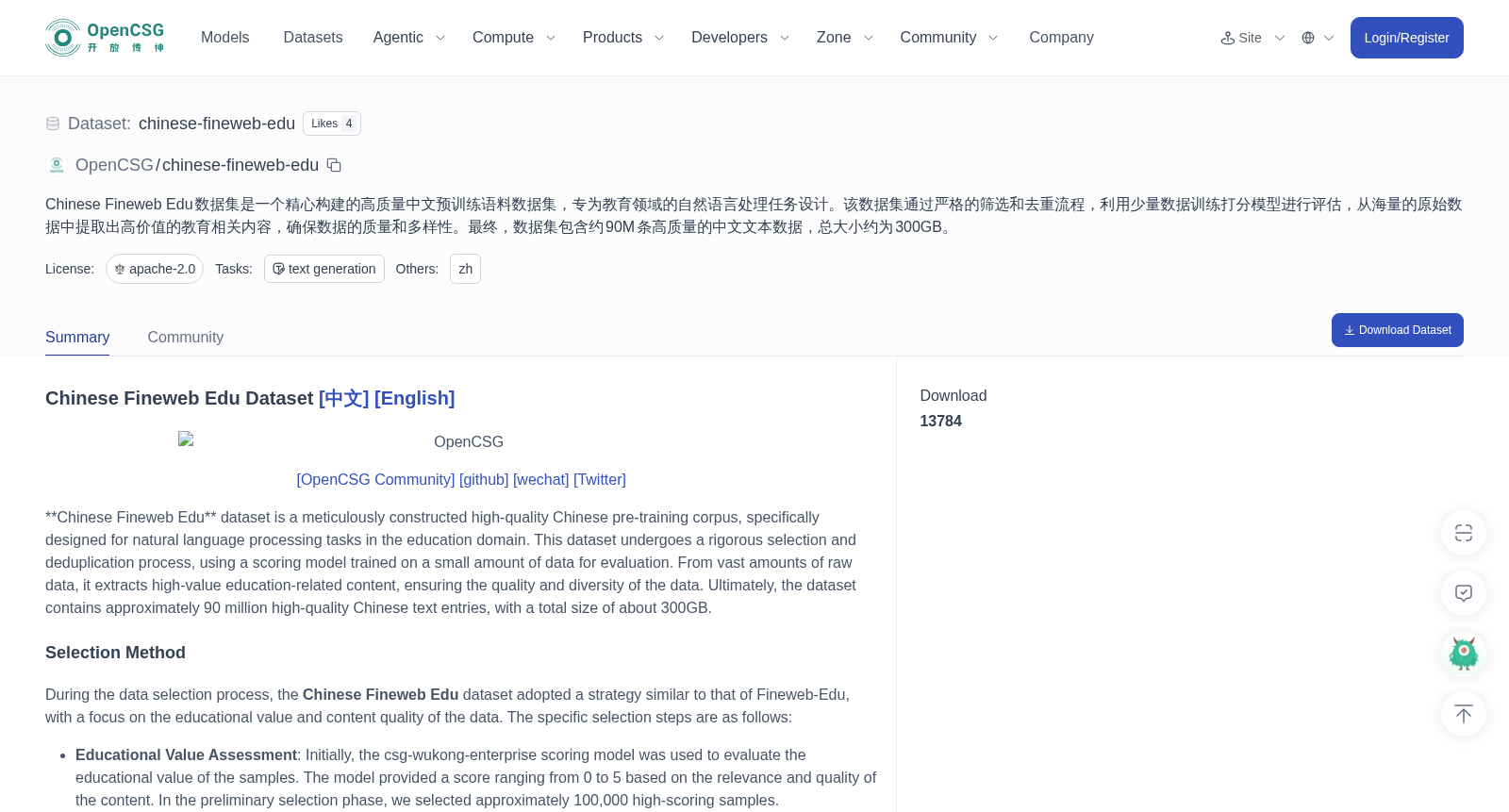This screenshot has width=1509, height=812.
Task: Open the feedback floating button
Action: [x=1464, y=593]
